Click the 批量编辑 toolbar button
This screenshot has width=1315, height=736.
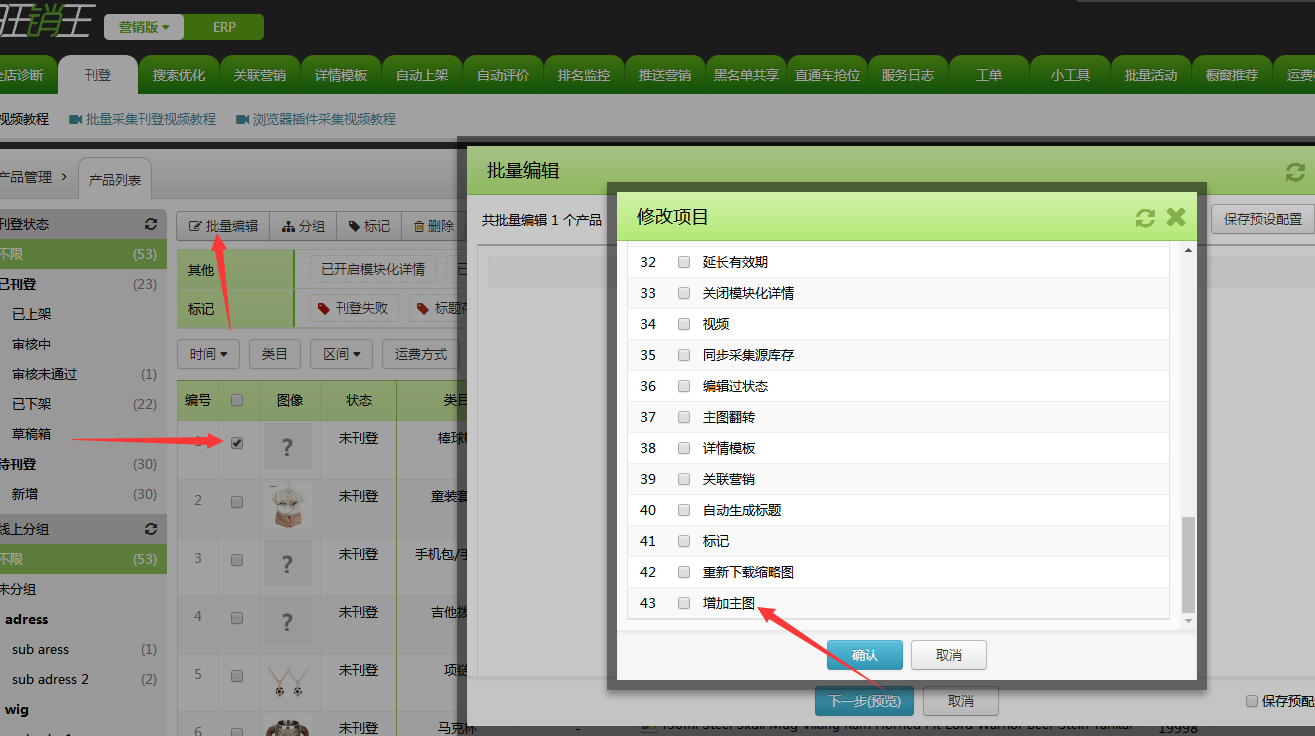[x=224, y=227]
